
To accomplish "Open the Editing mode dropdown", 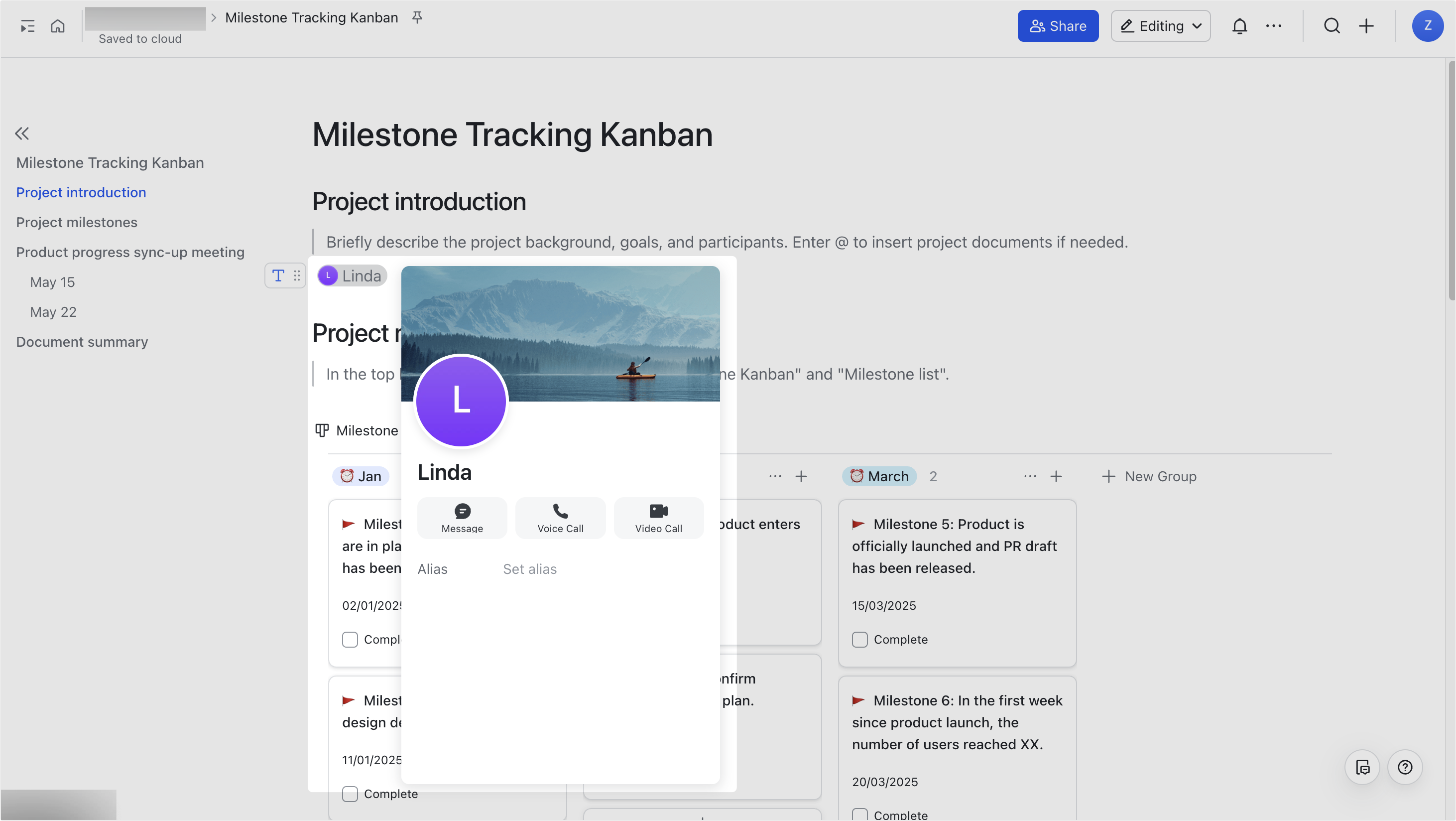I will pyautogui.click(x=1160, y=26).
